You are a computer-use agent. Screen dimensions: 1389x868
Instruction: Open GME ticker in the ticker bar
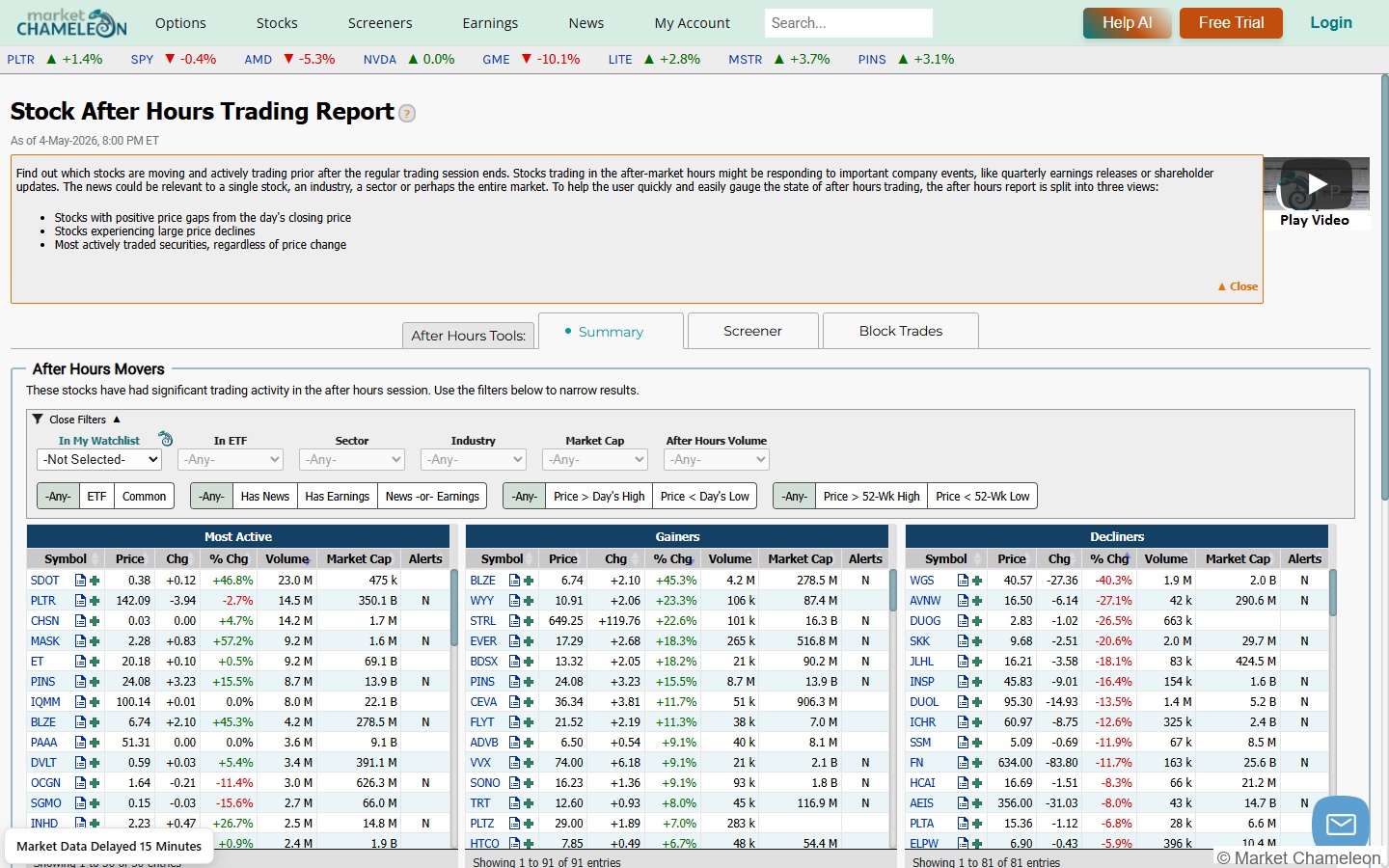[x=496, y=60]
